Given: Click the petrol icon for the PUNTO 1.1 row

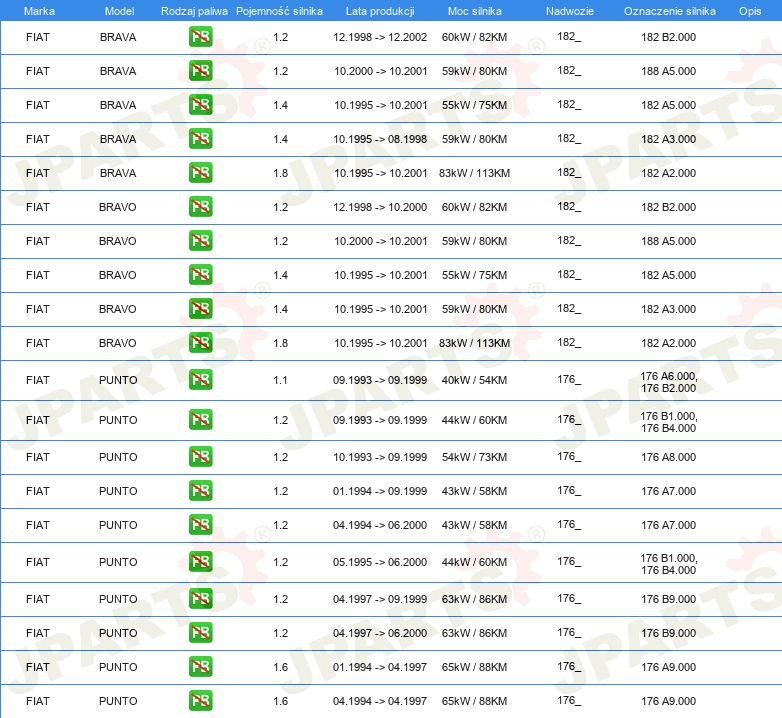Looking at the screenshot, I should (200, 380).
